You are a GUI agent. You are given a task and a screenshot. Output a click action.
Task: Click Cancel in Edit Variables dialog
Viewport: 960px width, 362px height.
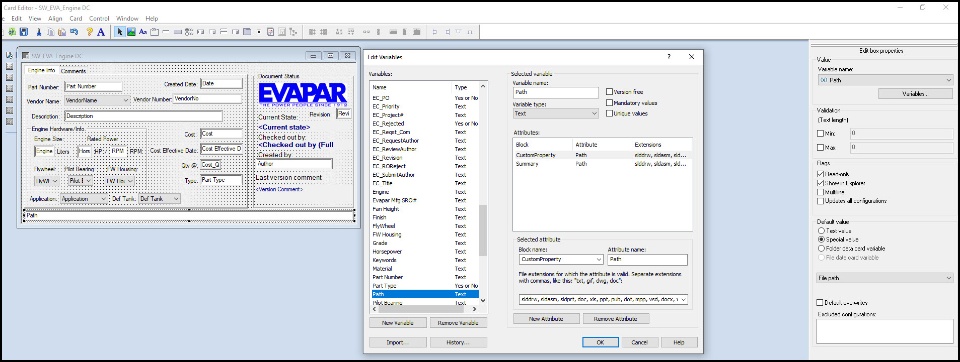click(x=640, y=342)
